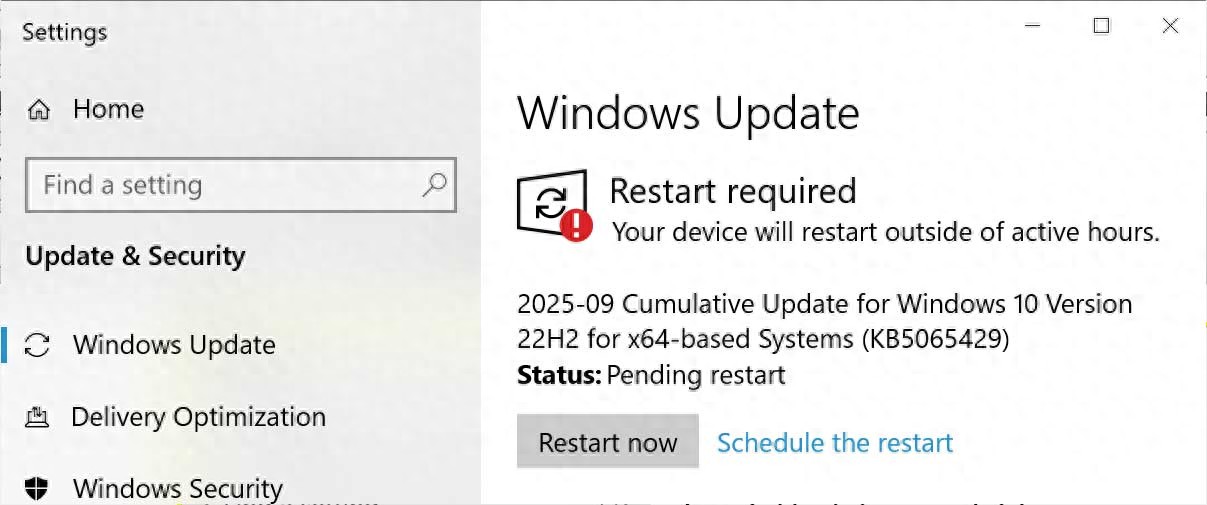Click the Windows Security shield icon
Image resolution: width=1207 pixels, height=505 pixels.
click(37, 489)
